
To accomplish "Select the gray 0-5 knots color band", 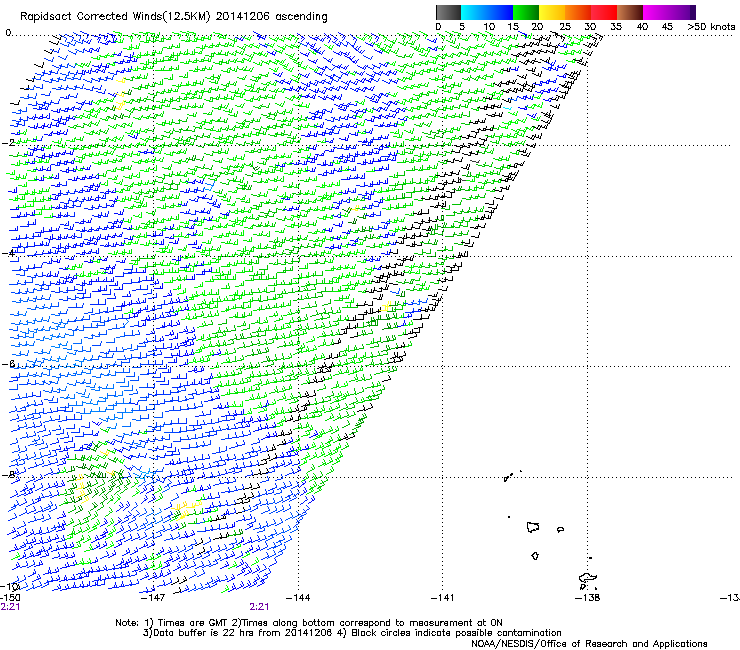I will click(x=448, y=12).
